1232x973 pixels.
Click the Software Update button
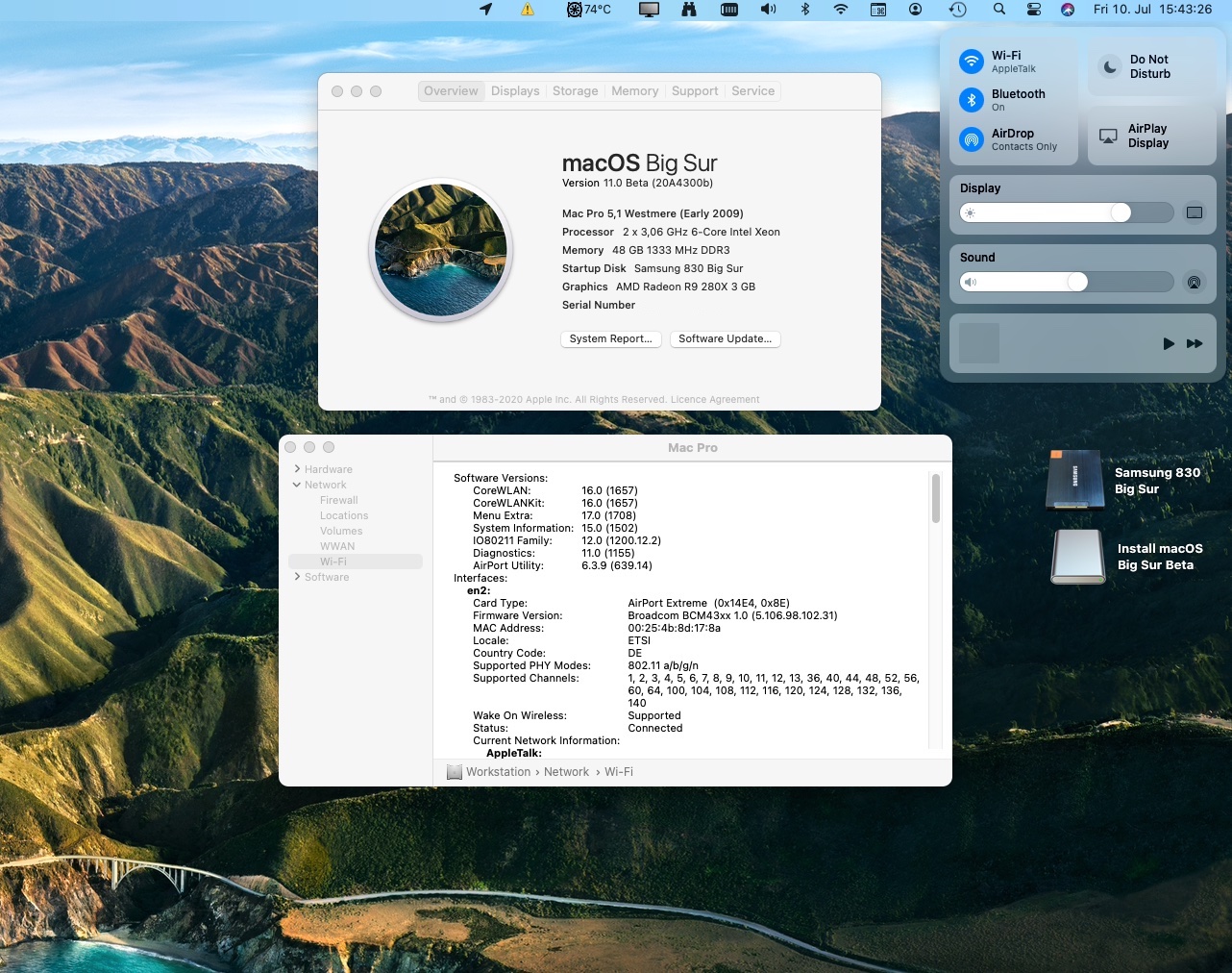pos(725,339)
